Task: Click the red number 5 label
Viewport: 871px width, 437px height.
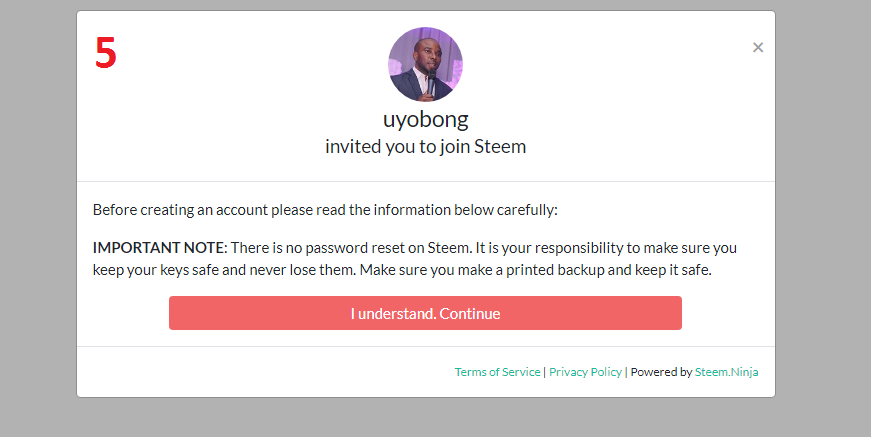Action: (106, 54)
